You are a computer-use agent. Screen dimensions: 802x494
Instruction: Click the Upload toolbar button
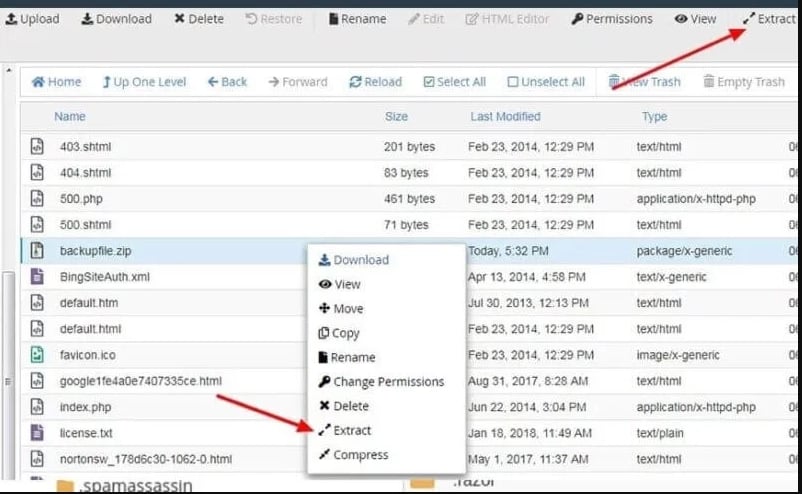[x=32, y=19]
